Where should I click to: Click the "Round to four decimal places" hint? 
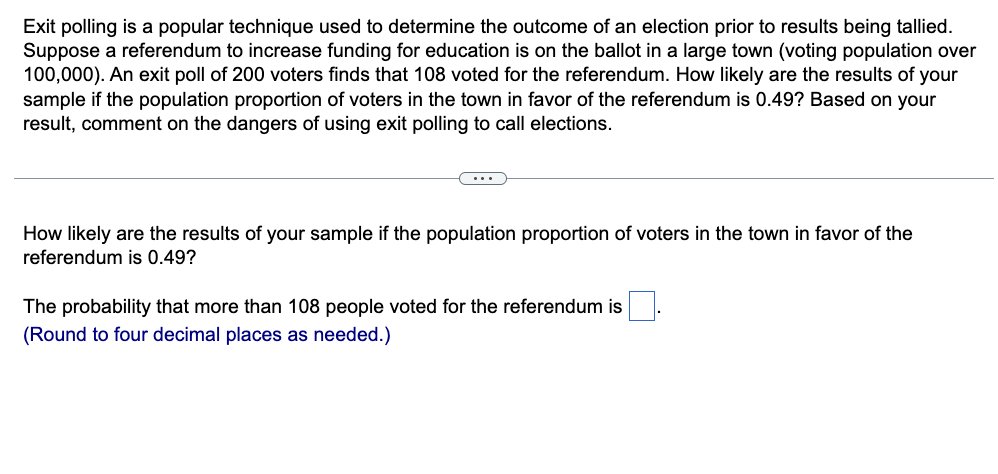[x=207, y=335]
